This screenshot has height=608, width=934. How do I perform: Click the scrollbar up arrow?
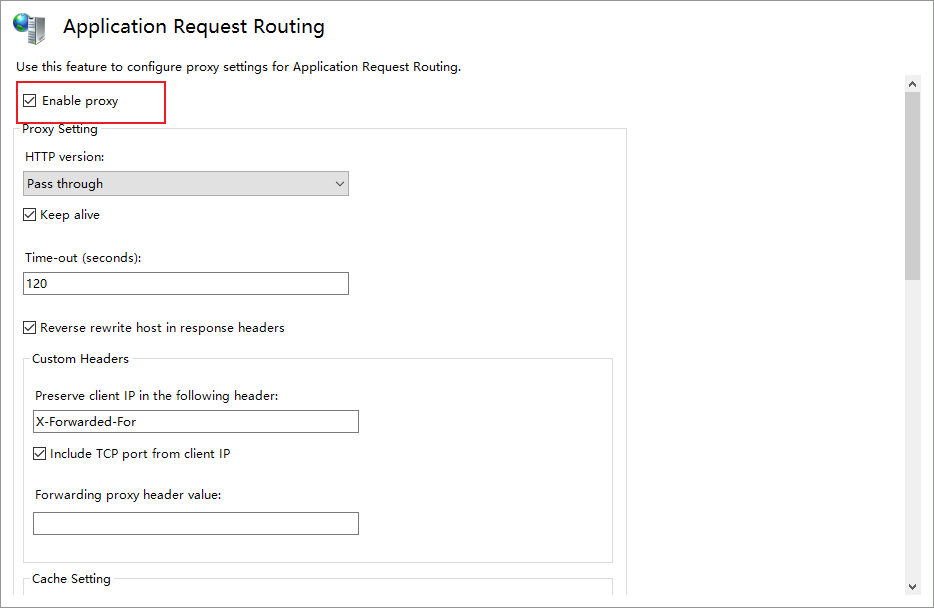(x=912, y=84)
